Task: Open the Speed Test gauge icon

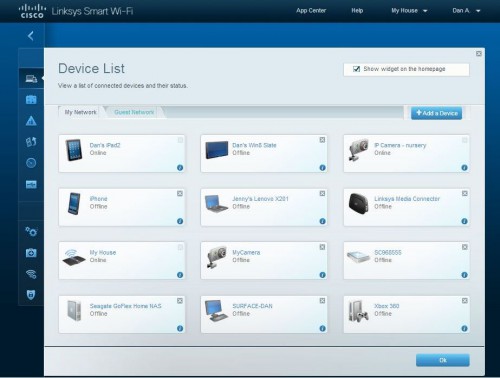Action: coord(31,163)
